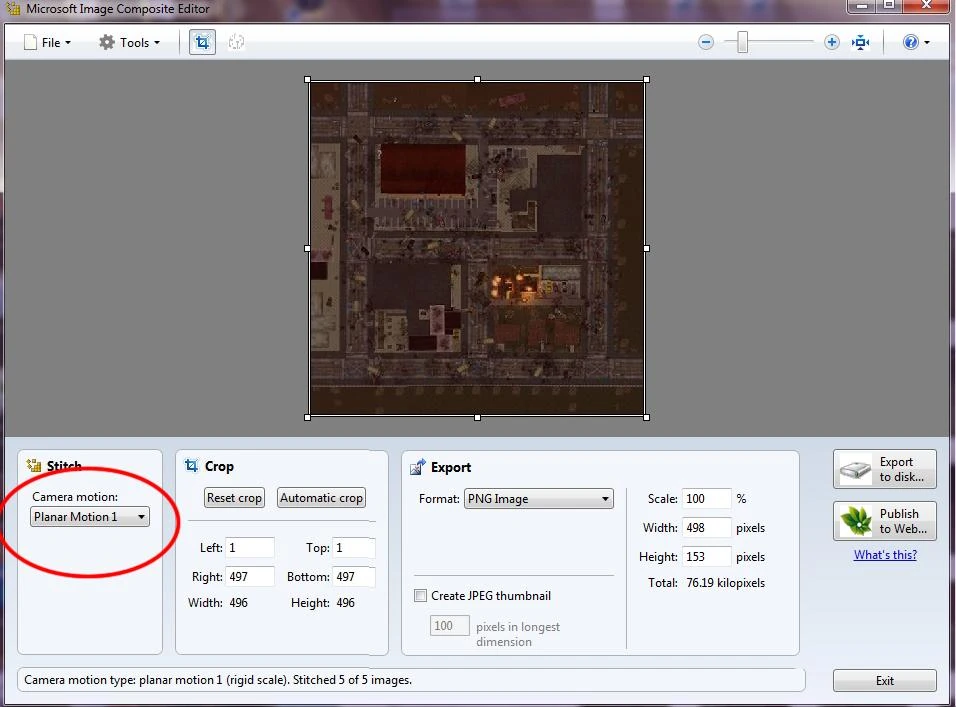This screenshot has height=707, width=956.
Task: Click inside the Scale percentage field
Action: (x=706, y=498)
